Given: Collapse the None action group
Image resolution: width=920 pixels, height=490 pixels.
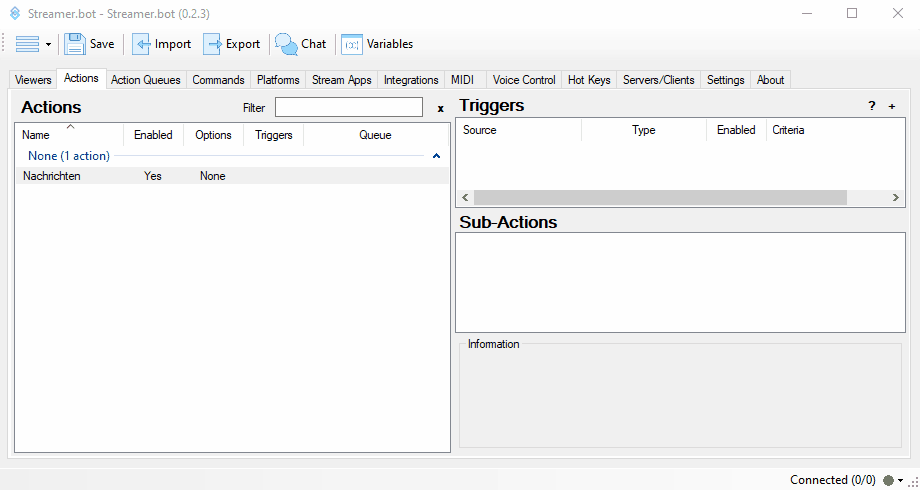Looking at the screenshot, I should point(436,156).
